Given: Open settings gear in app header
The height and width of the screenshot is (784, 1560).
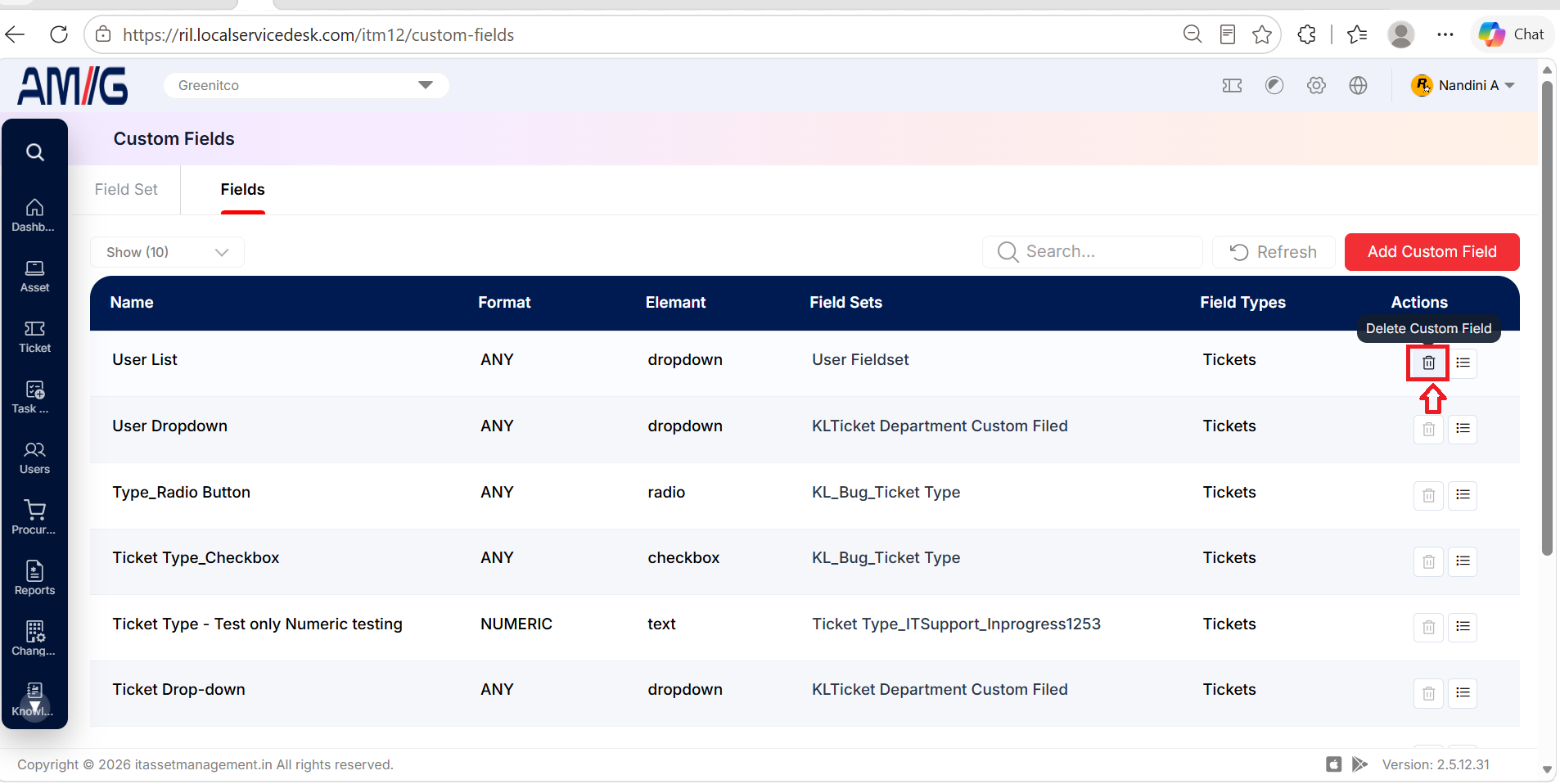Looking at the screenshot, I should [1316, 85].
